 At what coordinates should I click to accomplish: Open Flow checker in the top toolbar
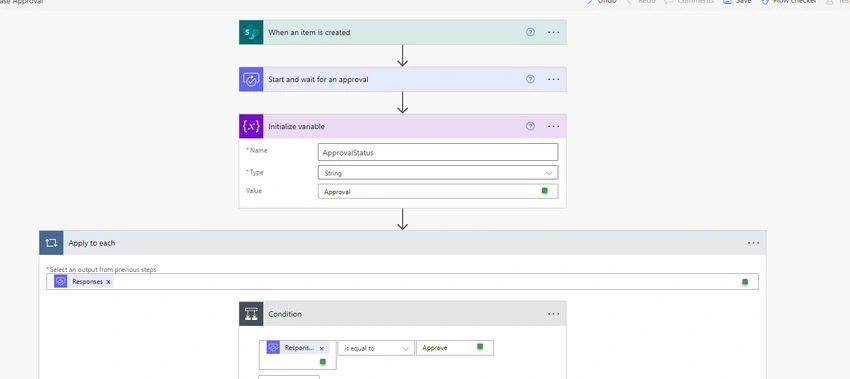[789, 2]
